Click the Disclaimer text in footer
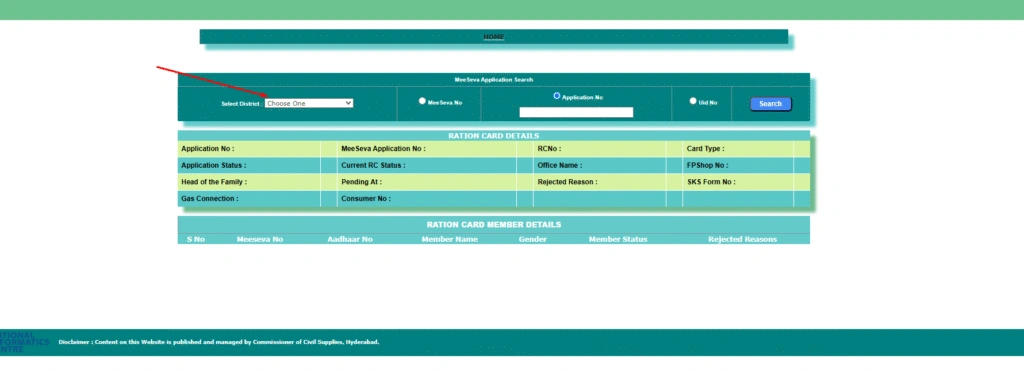1024x371 pixels. coord(219,342)
